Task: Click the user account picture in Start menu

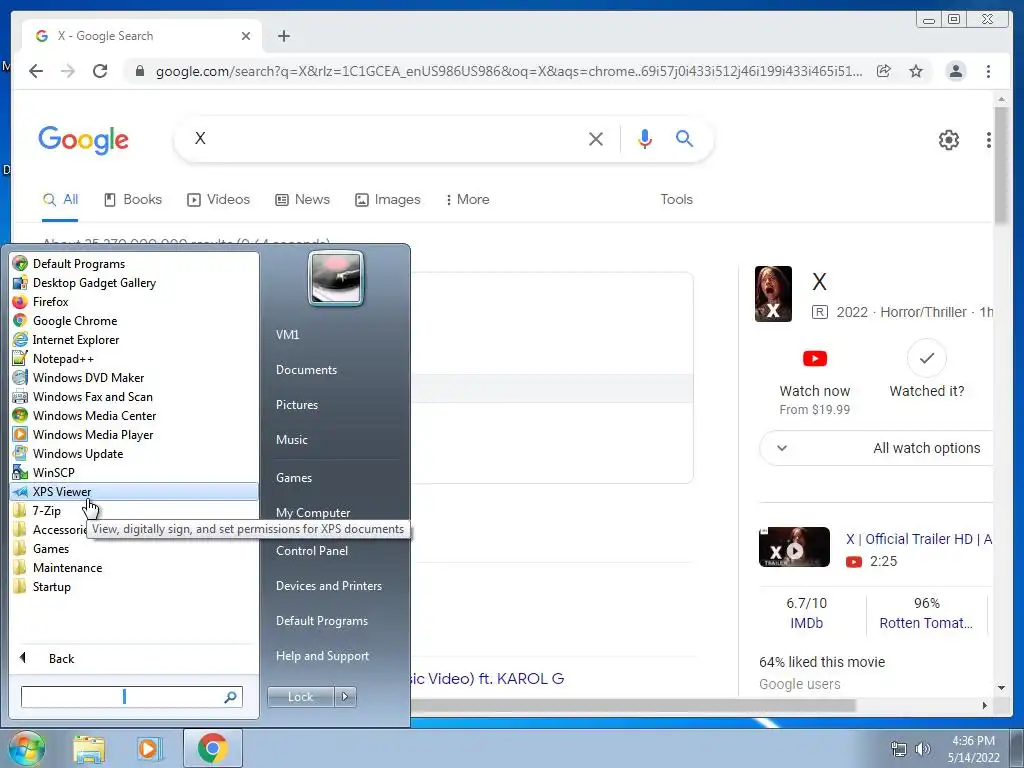Action: point(336,278)
